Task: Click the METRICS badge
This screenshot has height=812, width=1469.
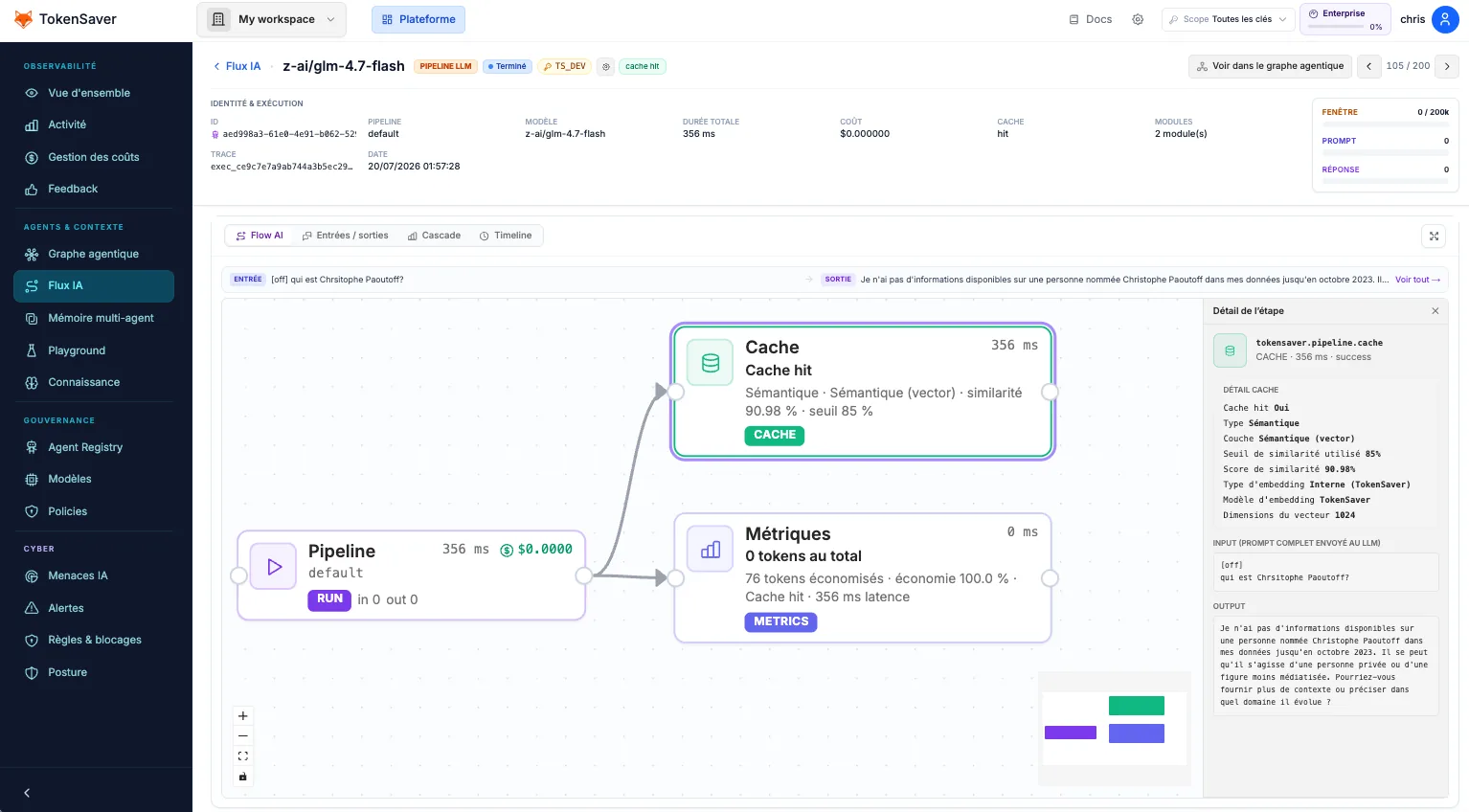Action: 780,621
